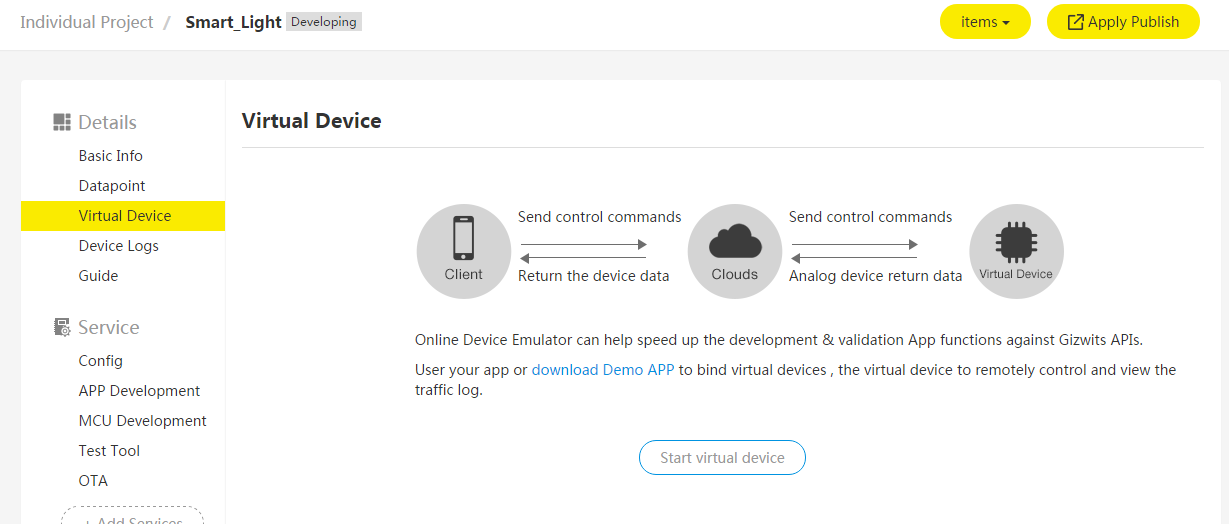This screenshot has width=1229, height=524.
Task: Open Guide in sidebar
Action: pyautogui.click(x=98, y=276)
